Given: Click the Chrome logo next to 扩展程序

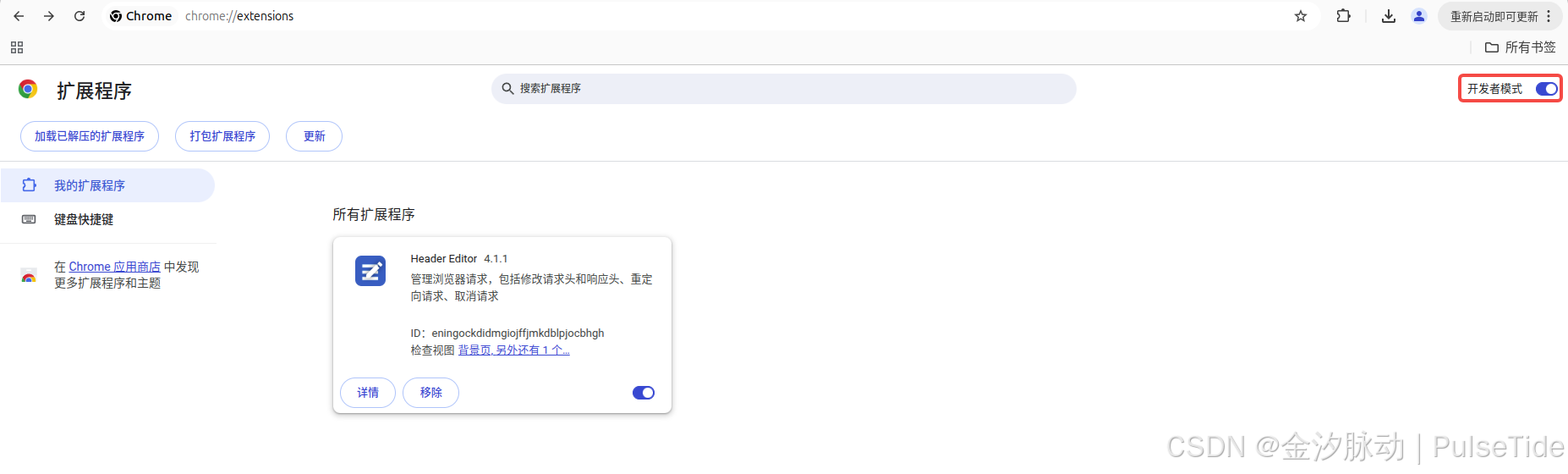Looking at the screenshot, I should tap(28, 89).
